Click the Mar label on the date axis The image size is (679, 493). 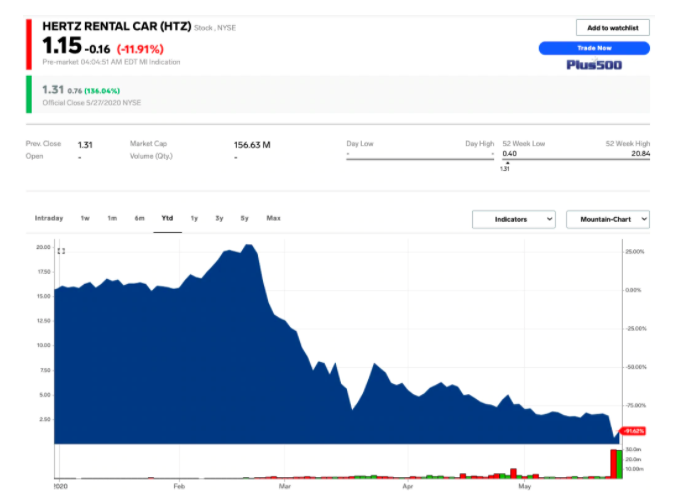(285, 487)
